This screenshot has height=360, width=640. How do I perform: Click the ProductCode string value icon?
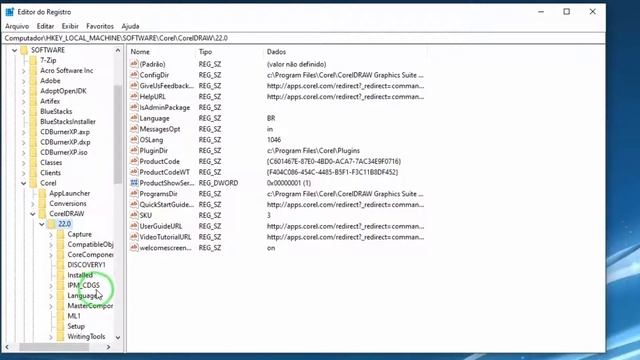click(134, 161)
